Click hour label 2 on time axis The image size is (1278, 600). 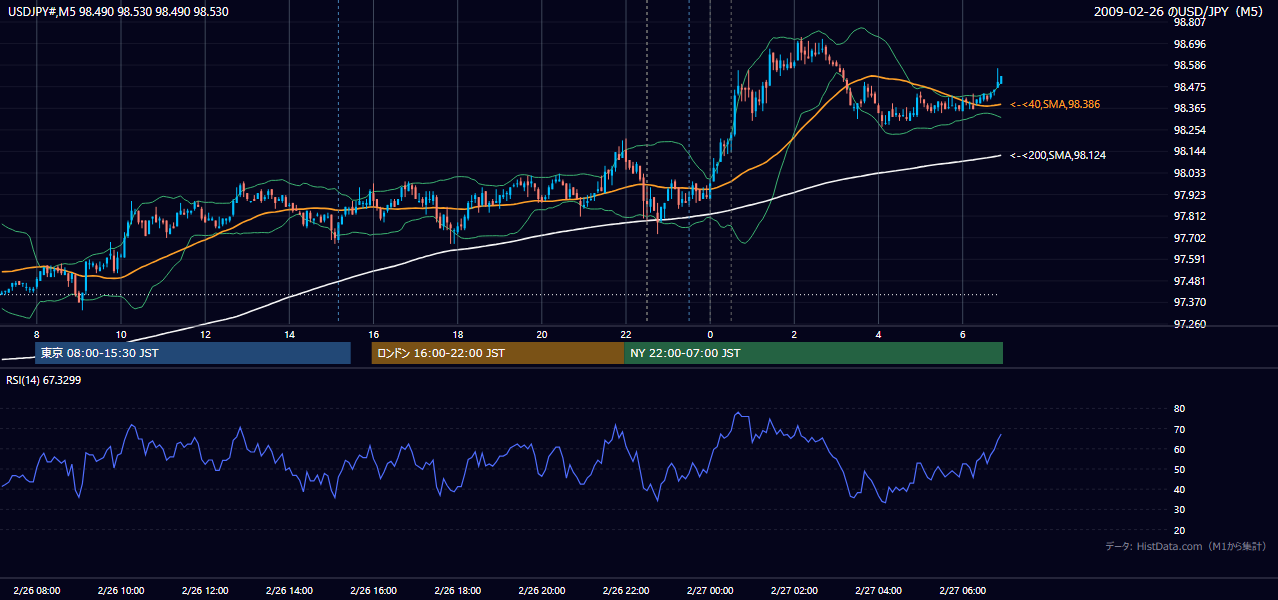(794, 334)
